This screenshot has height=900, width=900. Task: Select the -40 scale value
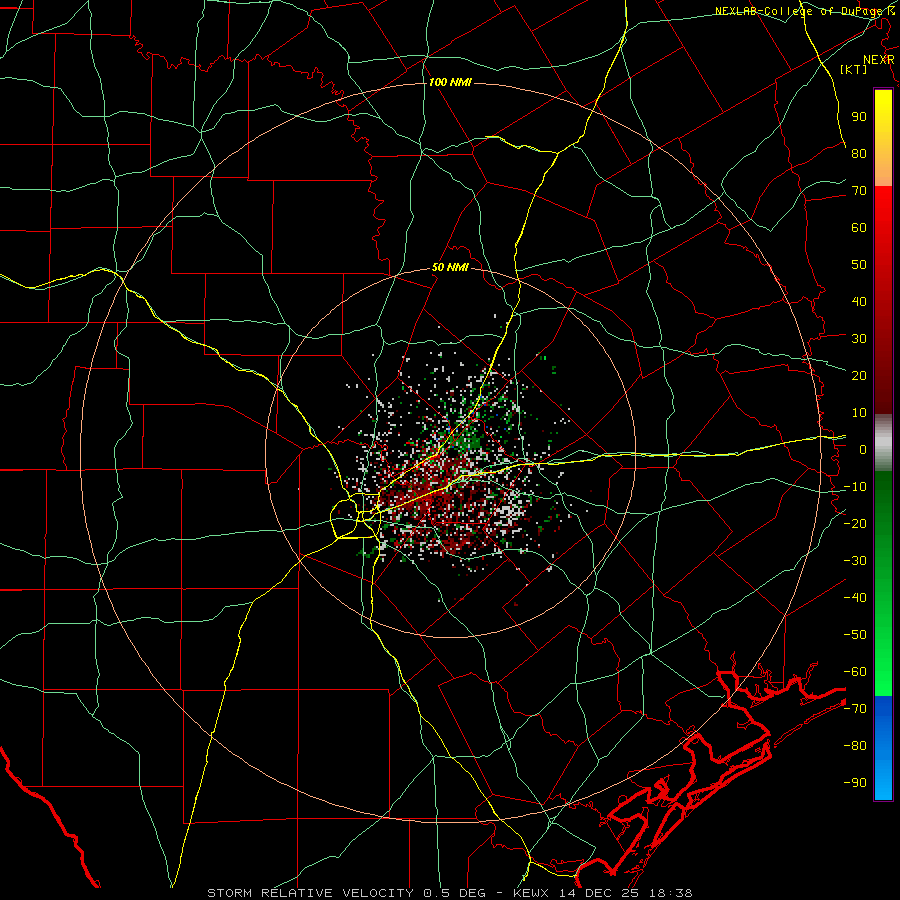(x=855, y=598)
